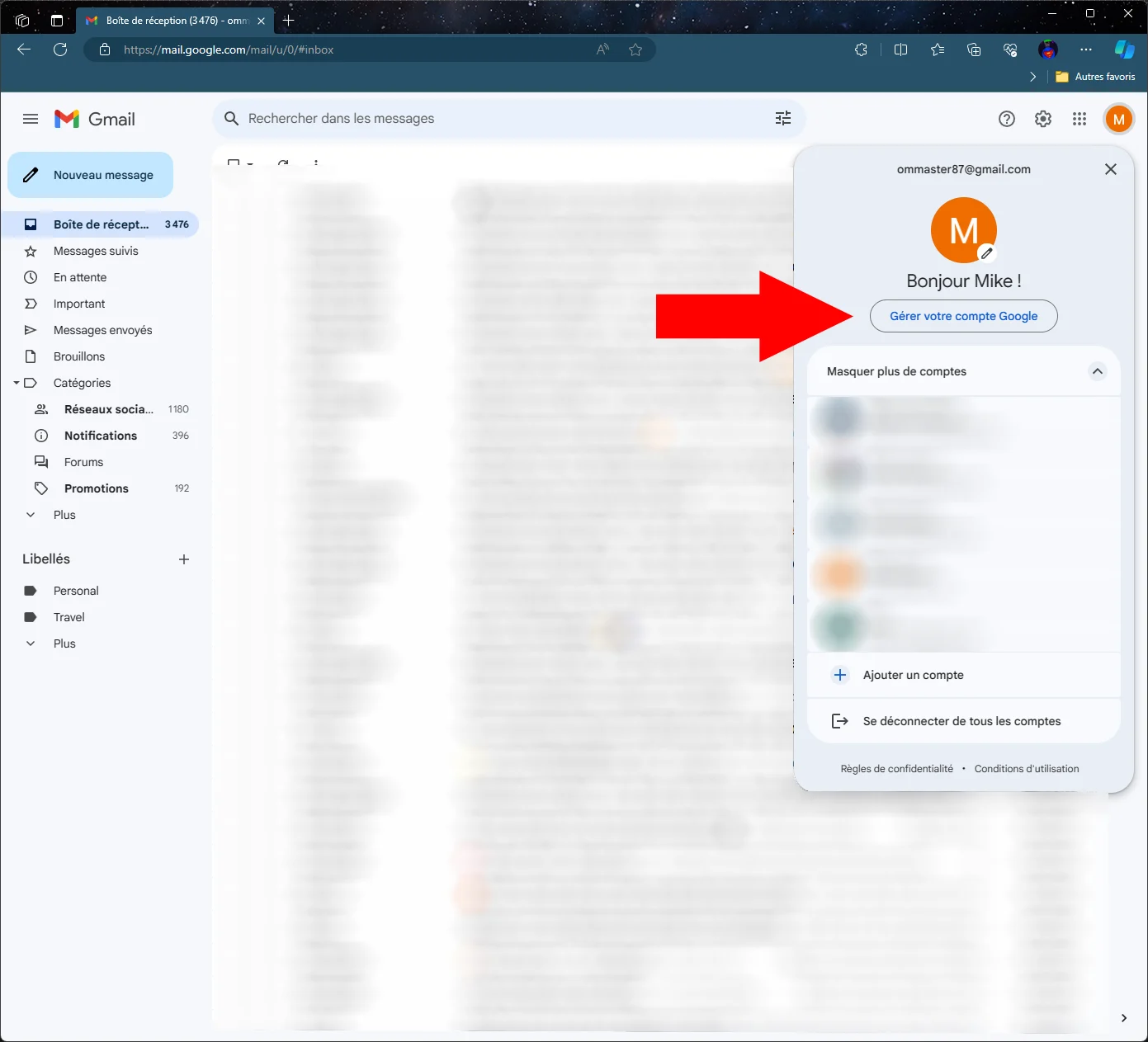Click the ommaster87@gmail.com address text
This screenshot has height=1042, width=1148.
(964, 169)
